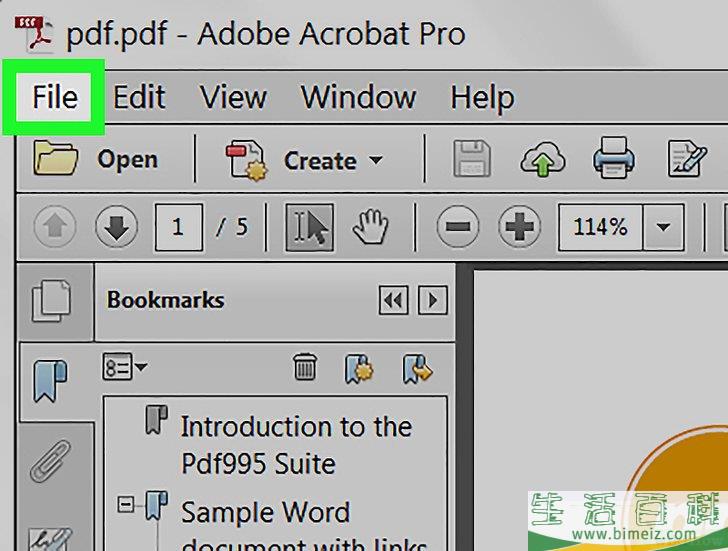The width and height of the screenshot is (728, 551).
Task: Click the Adobe Acrobat title bar icon
Action: coord(33,33)
